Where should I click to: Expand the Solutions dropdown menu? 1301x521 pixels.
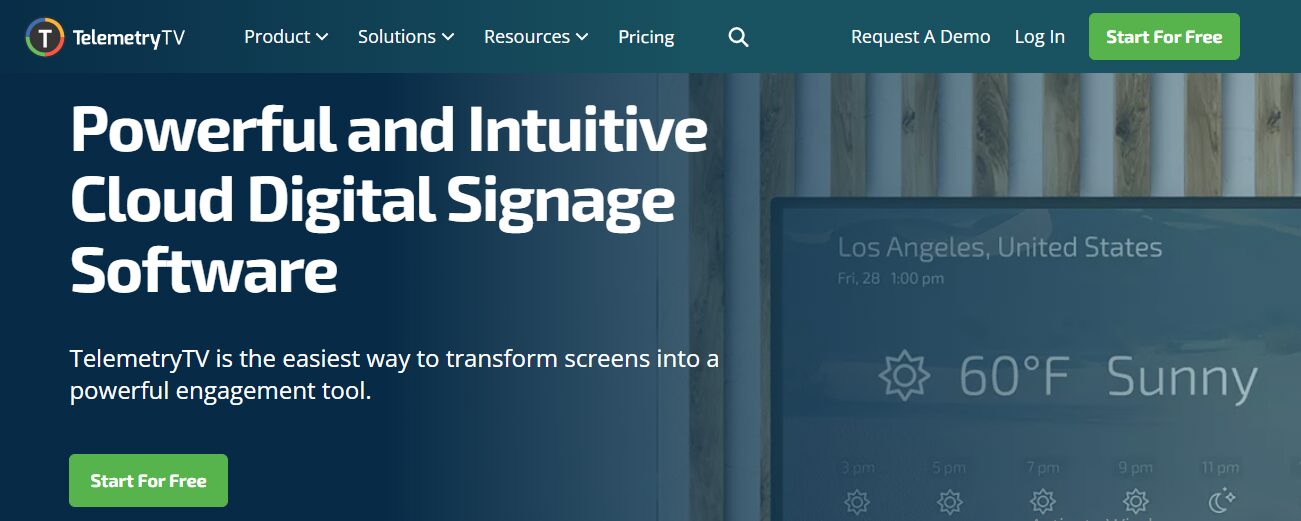pos(406,37)
